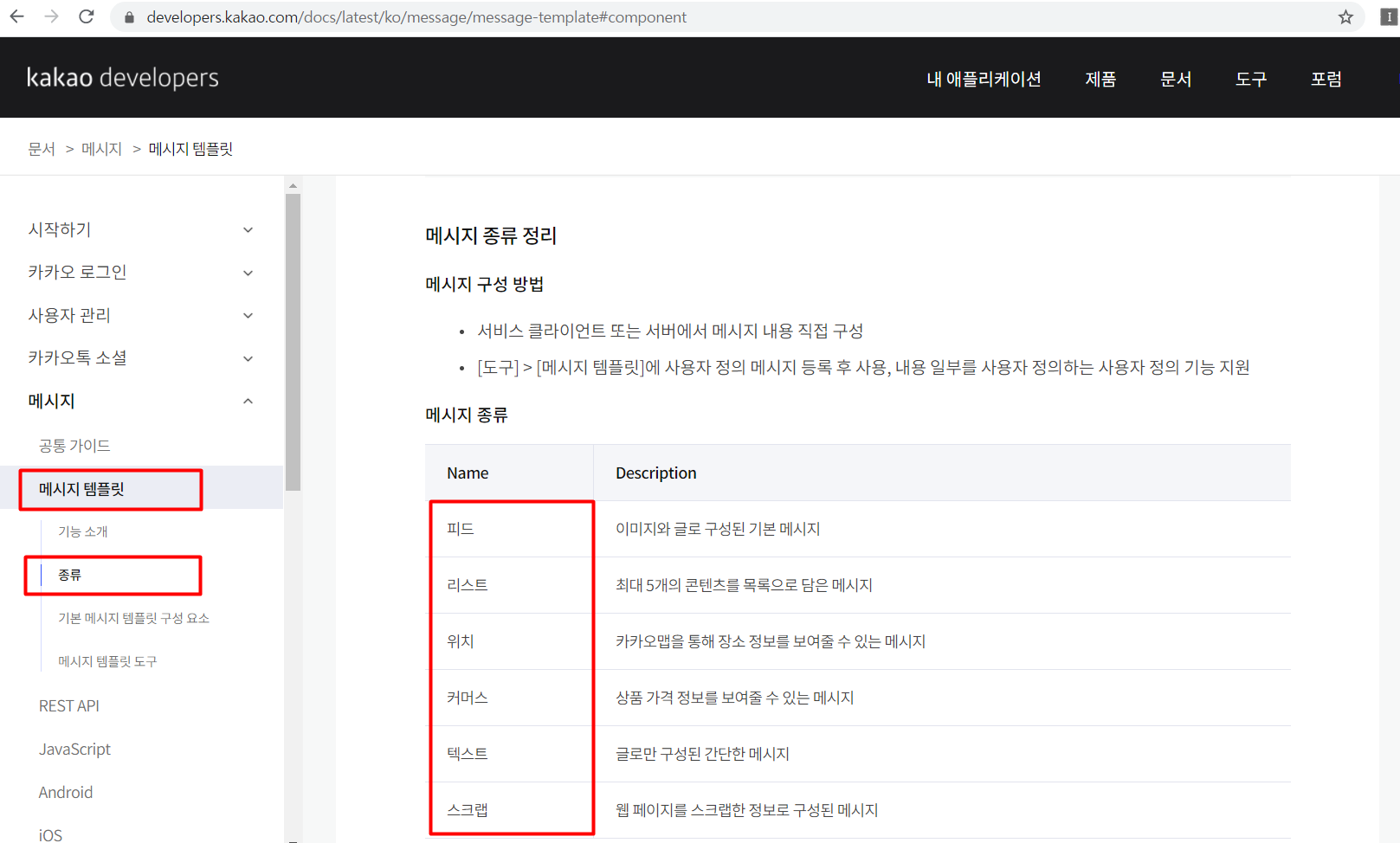
Task: Click the 메시지 breadcrumb link
Action: pos(101,149)
